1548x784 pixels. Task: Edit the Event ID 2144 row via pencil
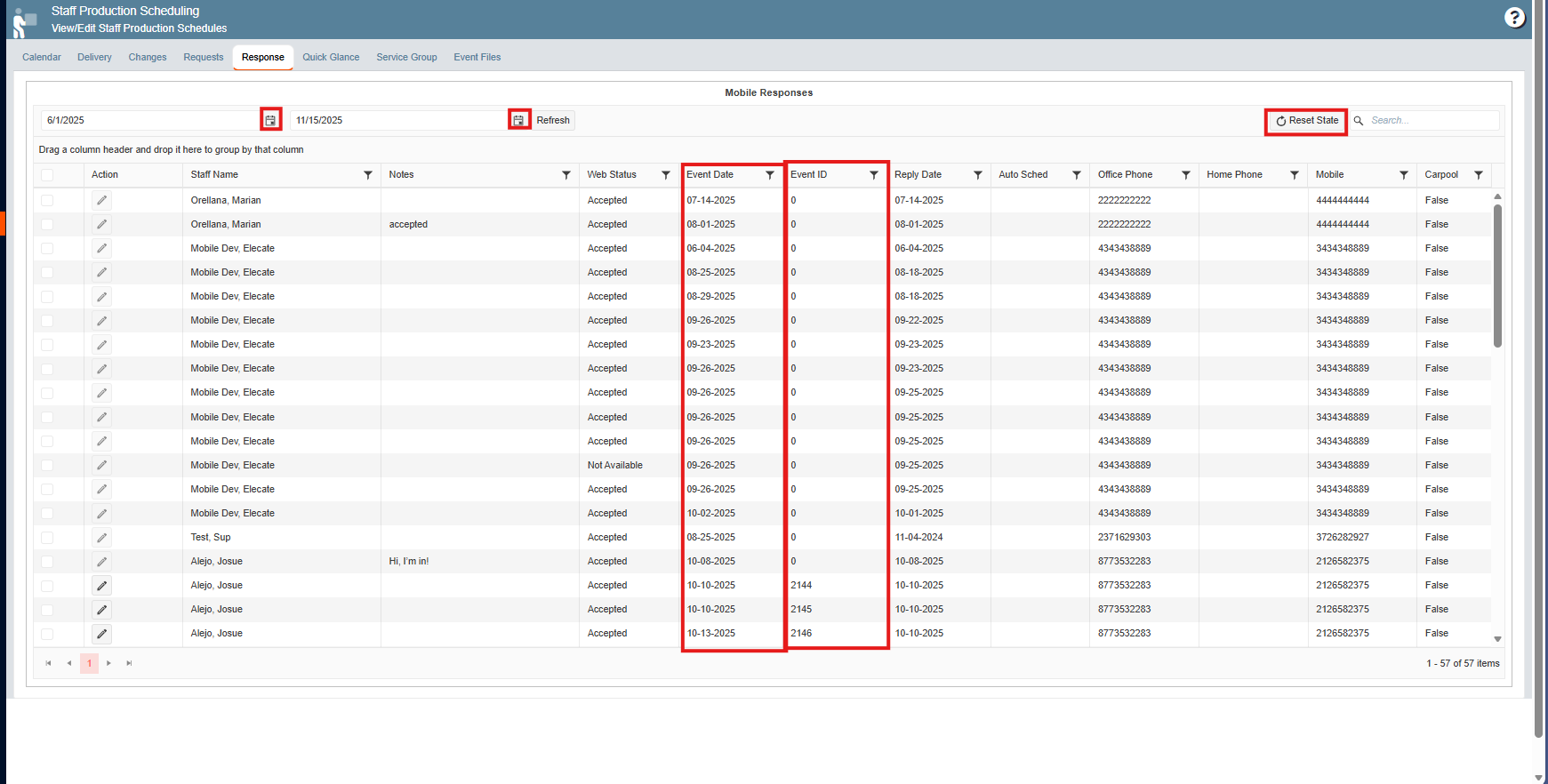click(101, 586)
